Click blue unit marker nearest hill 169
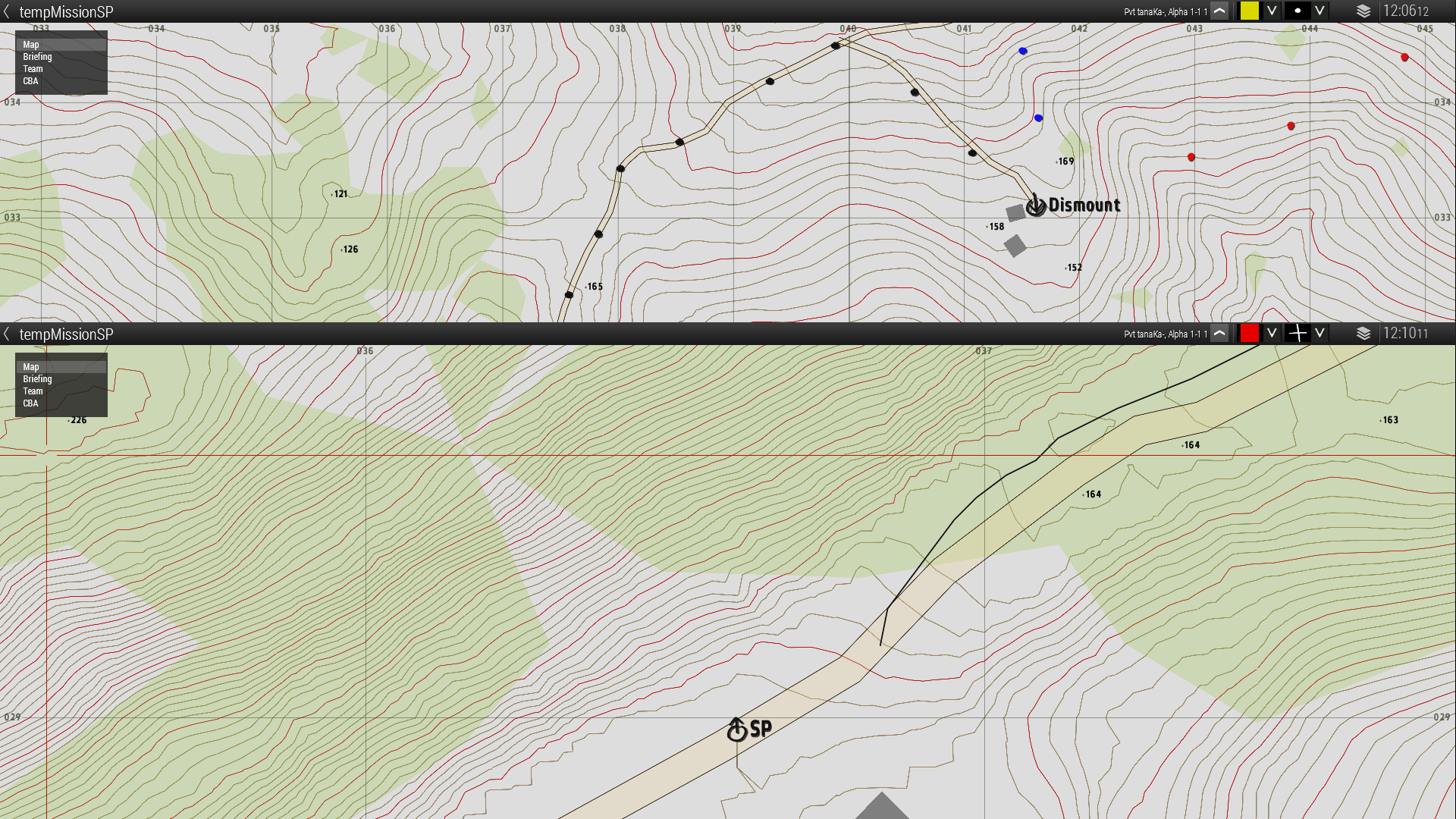1456x819 pixels. point(1038,118)
